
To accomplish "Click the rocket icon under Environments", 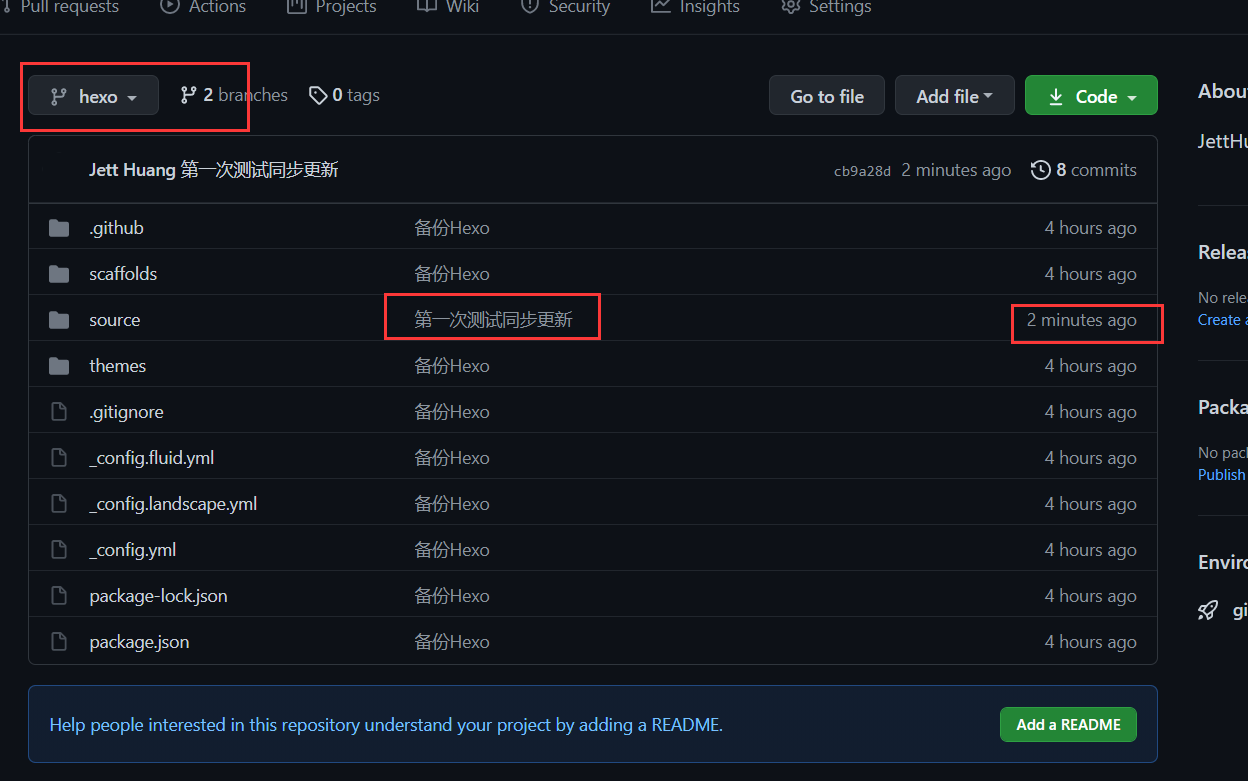I will pyautogui.click(x=1208, y=610).
